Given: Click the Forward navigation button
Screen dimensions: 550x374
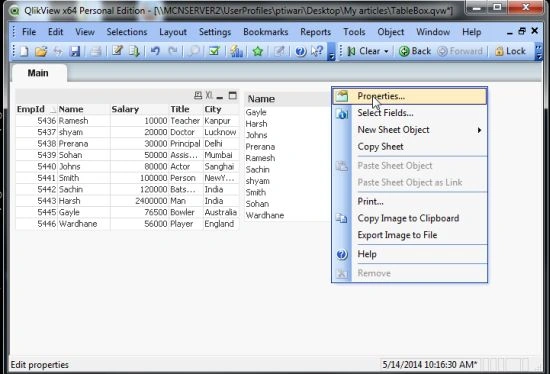Looking at the screenshot, I should [460, 51].
